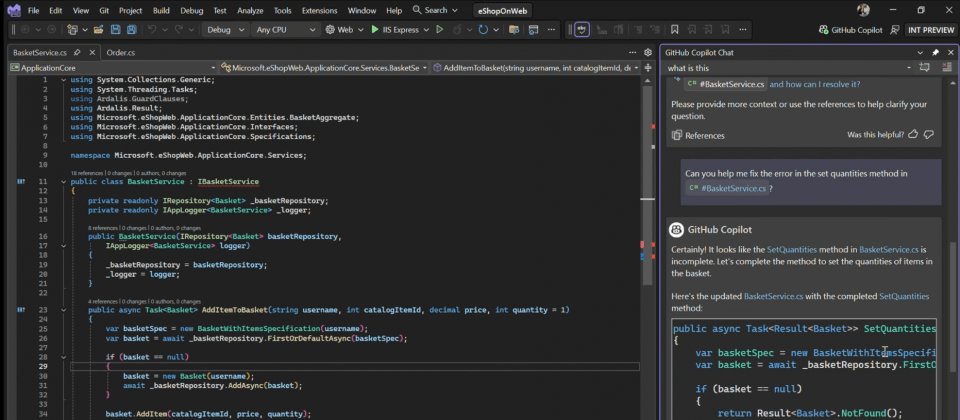Image resolution: width=960 pixels, height=420 pixels.
Task: Click the Hot Reload flame icon
Action: (457, 29)
